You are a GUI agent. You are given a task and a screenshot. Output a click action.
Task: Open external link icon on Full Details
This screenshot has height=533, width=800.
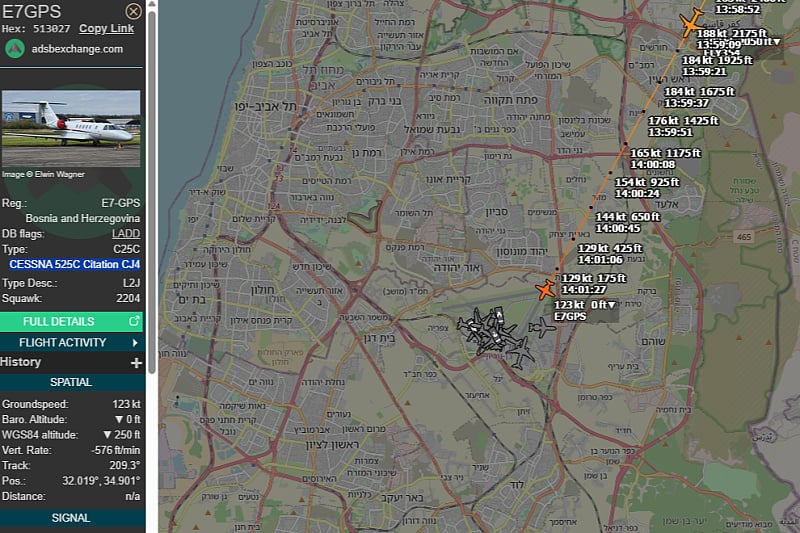coord(135,322)
